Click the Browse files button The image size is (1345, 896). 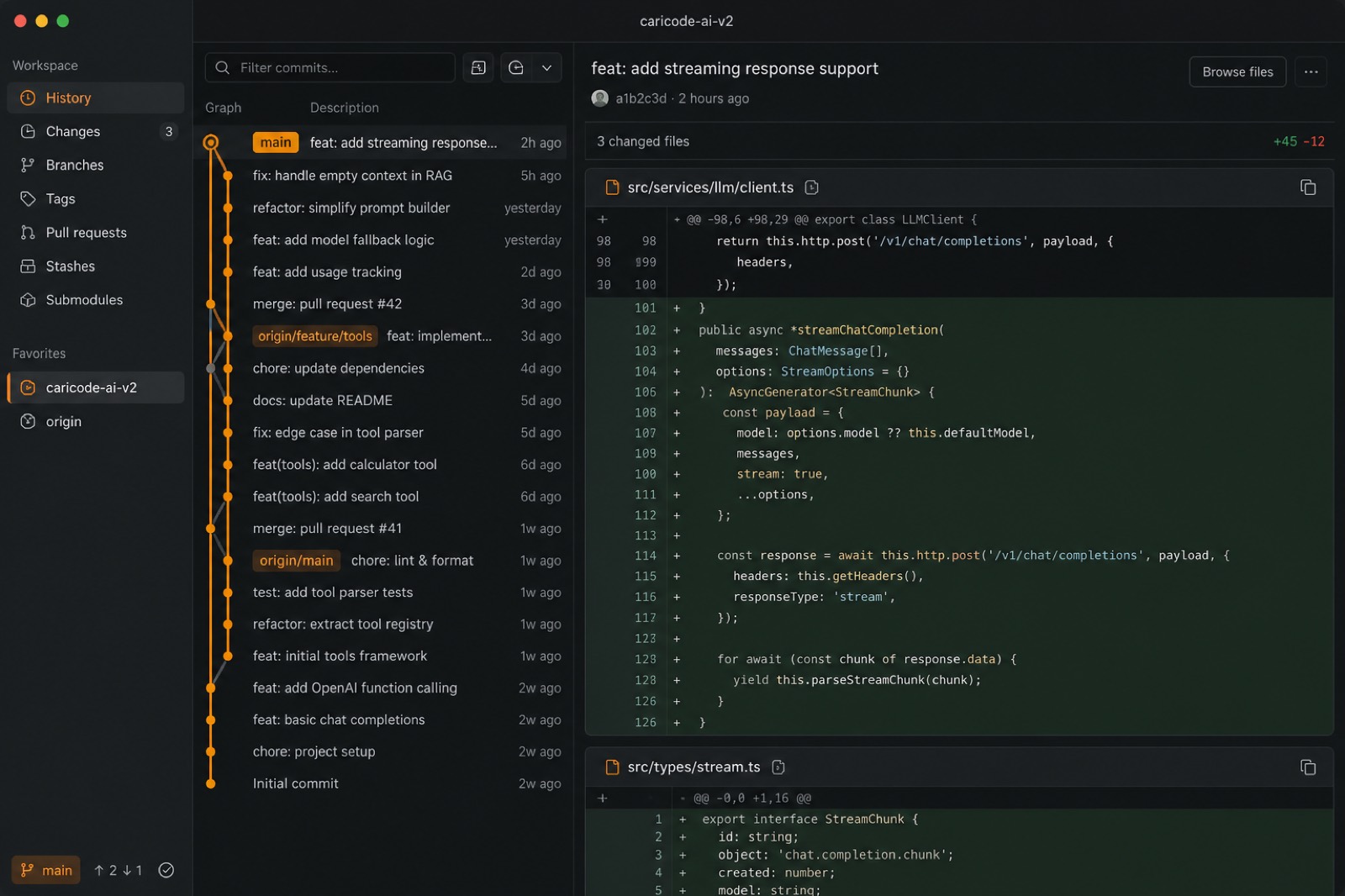pyautogui.click(x=1237, y=71)
